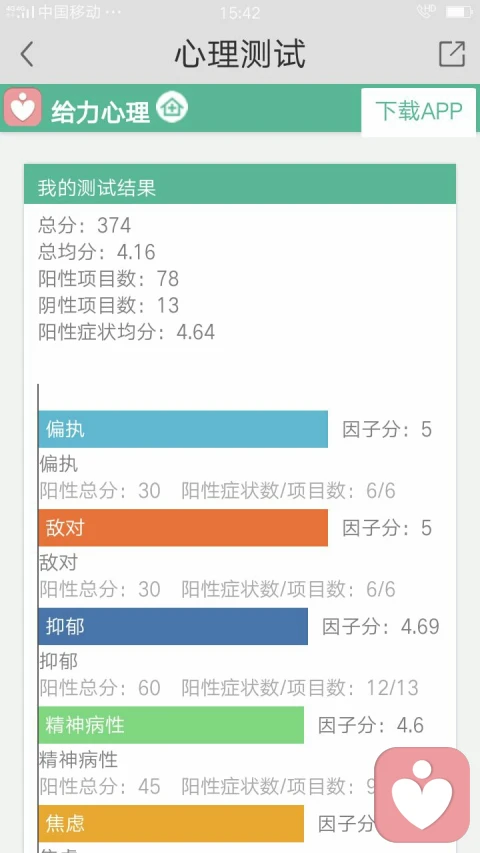Tap the green 精神病性 bar
Image resolution: width=480 pixels, height=853 pixels.
(171, 725)
